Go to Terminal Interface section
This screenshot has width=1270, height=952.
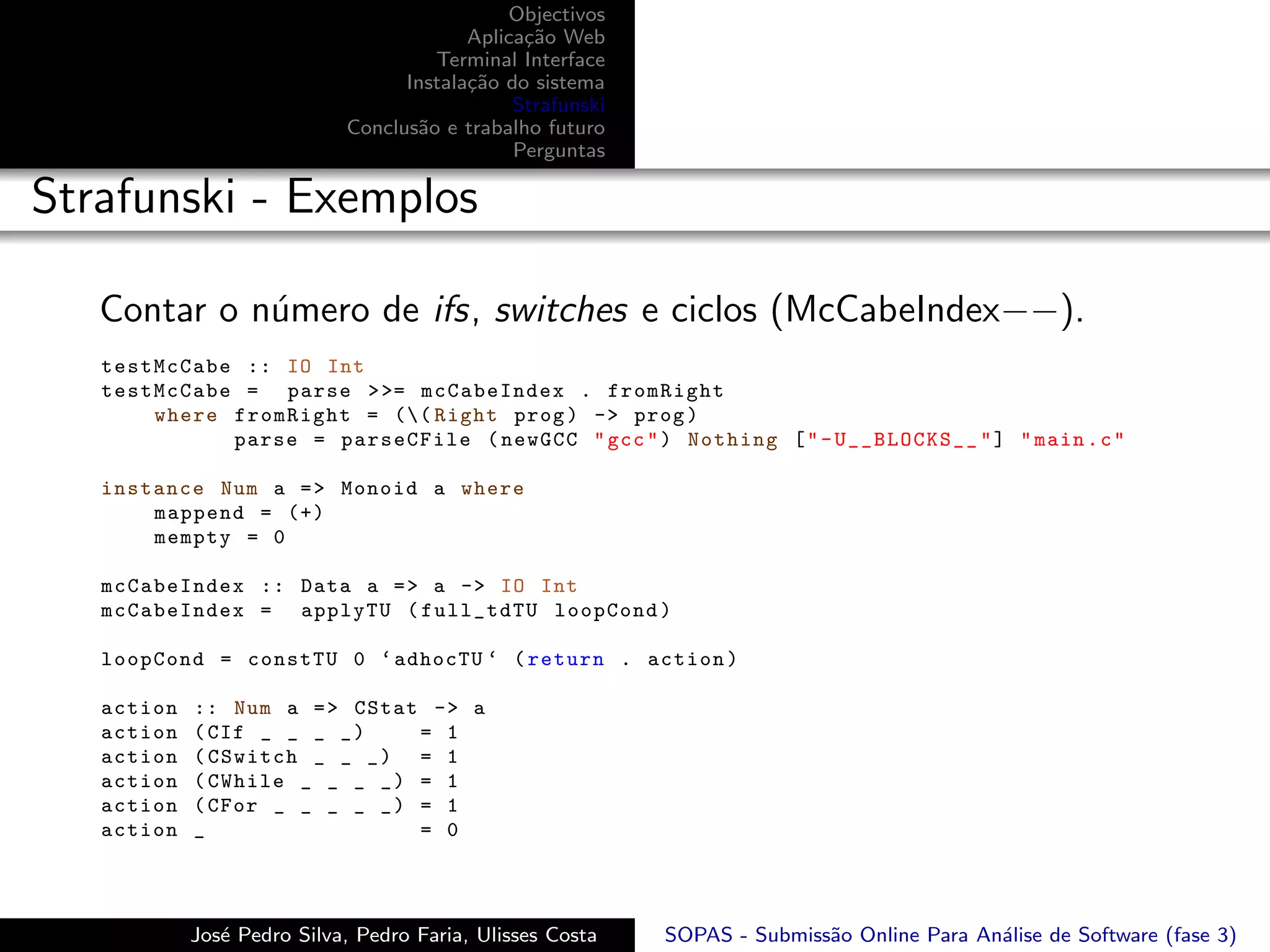[521, 59]
